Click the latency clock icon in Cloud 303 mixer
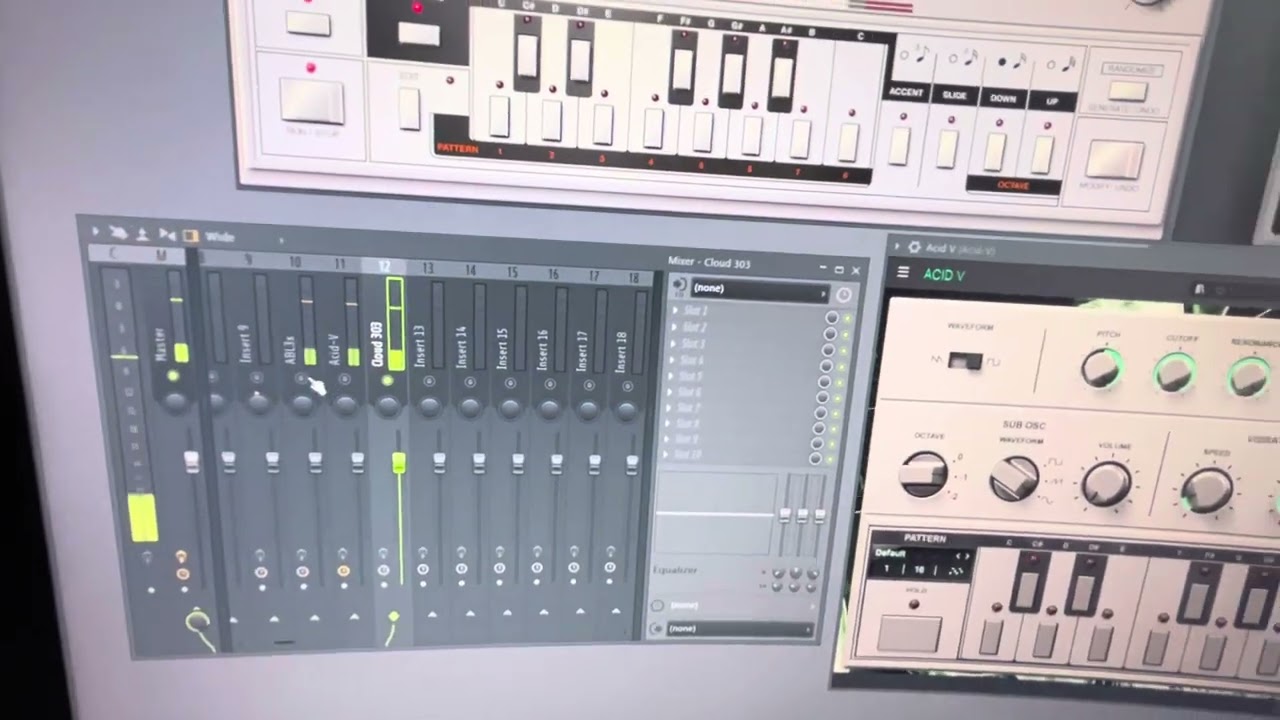Viewport: 1280px width, 720px height. 843,294
